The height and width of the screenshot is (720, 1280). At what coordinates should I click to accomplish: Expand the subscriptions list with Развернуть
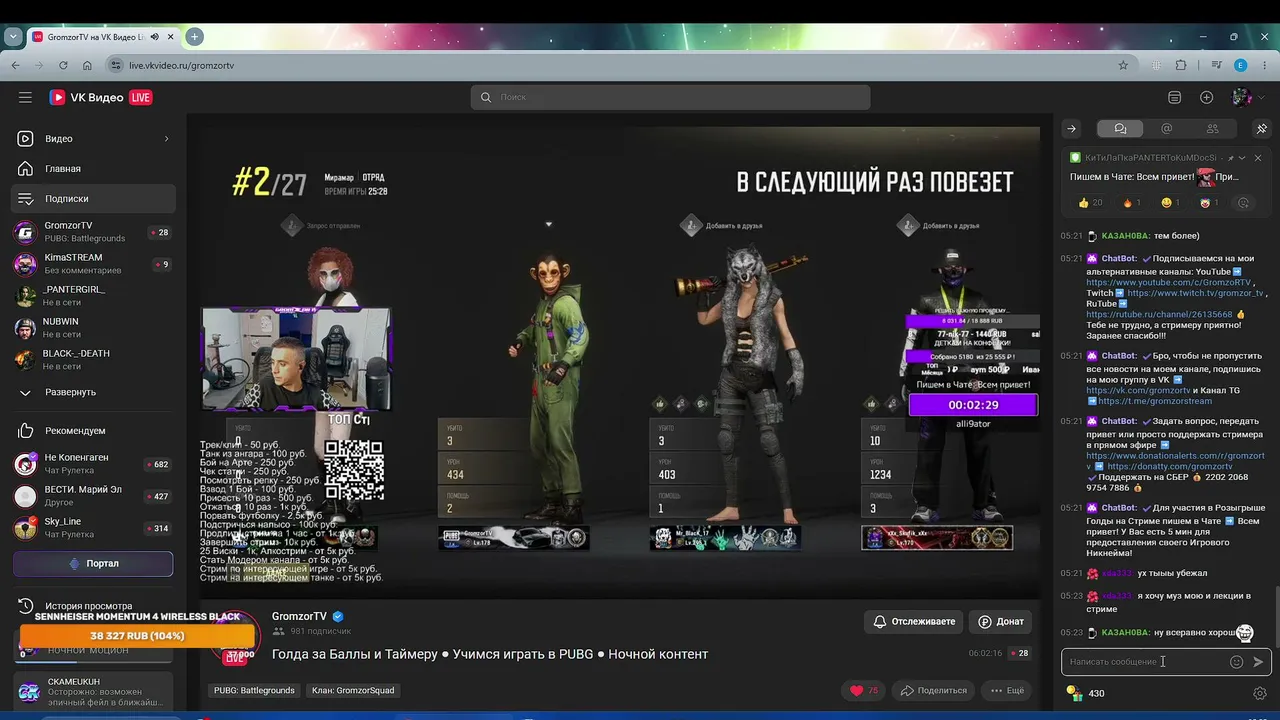click(x=94, y=393)
